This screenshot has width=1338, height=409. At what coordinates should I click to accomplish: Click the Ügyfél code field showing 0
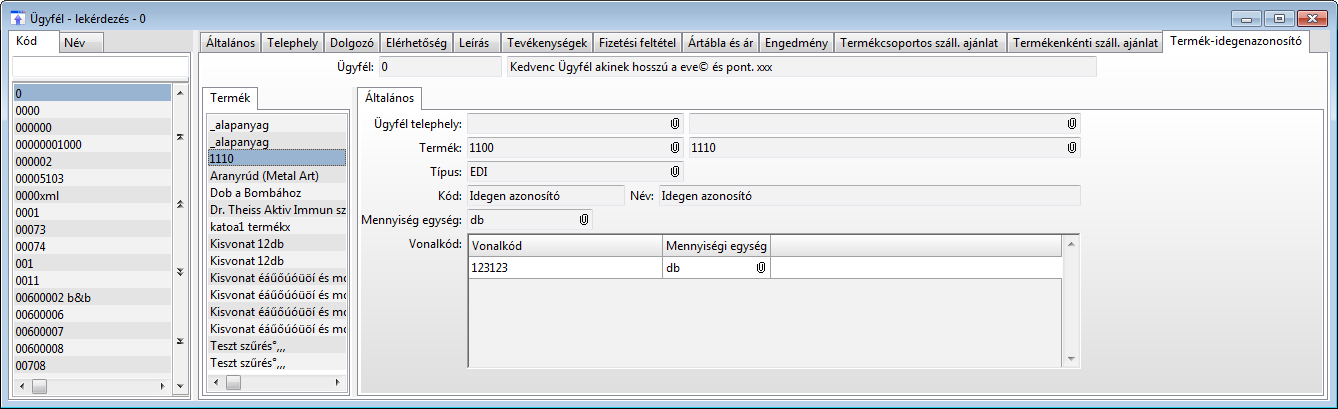(x=439, y=67)
